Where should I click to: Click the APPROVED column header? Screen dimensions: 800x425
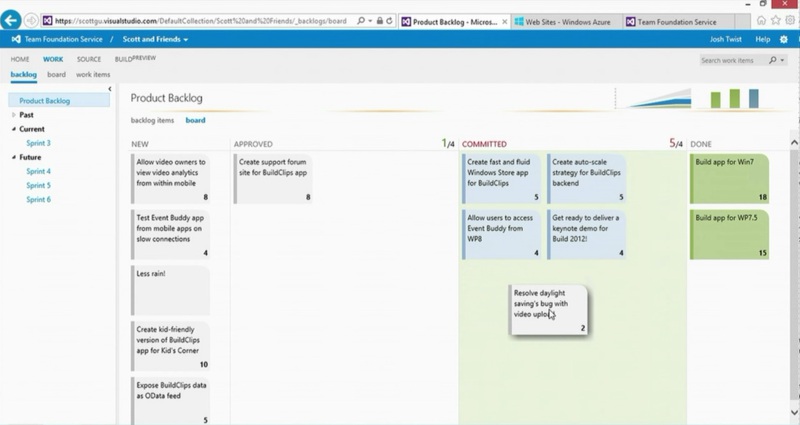[x=253, y=144]
